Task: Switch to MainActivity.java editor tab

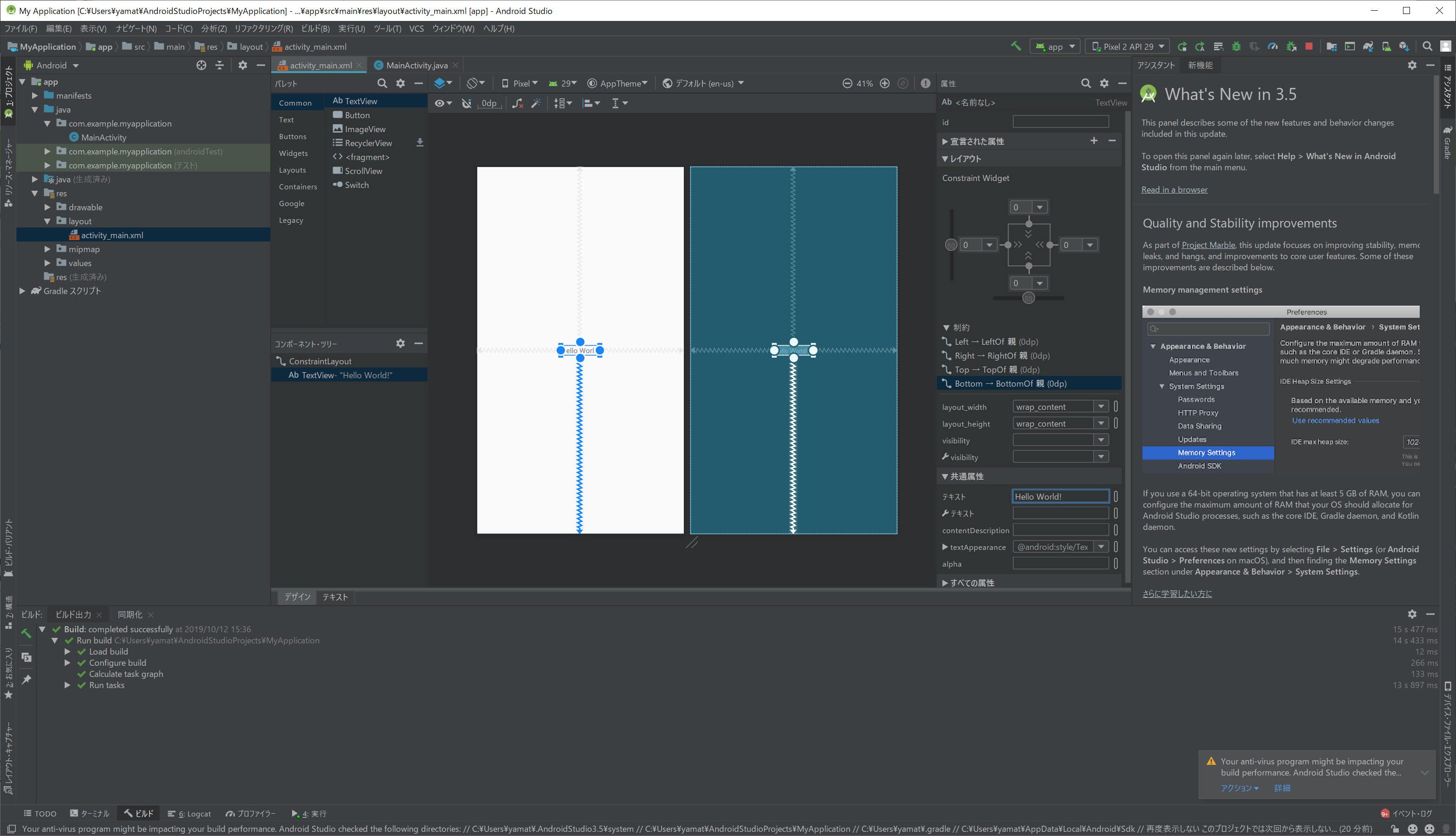Action: pyautogui.click(x=416, y=66)
